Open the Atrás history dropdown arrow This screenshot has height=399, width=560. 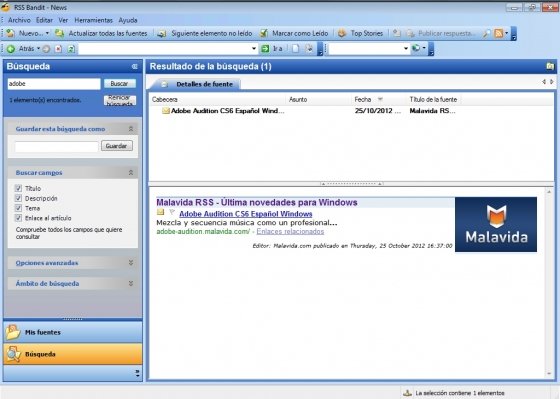38,49
